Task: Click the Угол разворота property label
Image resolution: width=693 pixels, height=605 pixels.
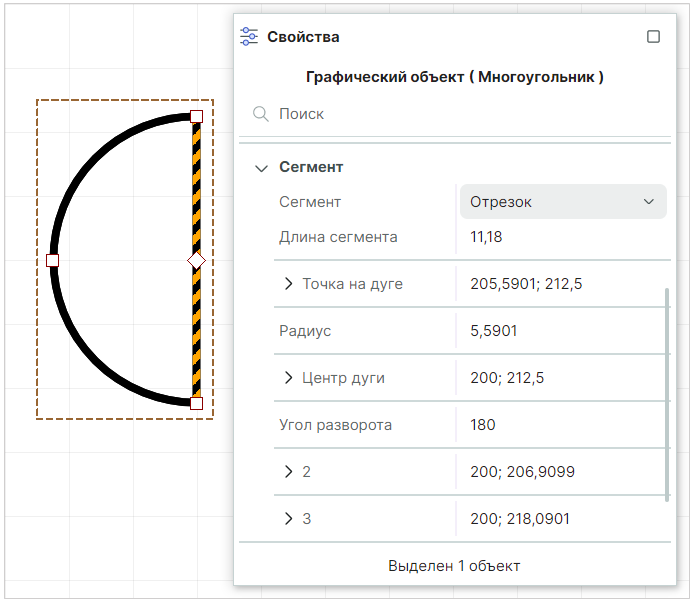Action: 335,425
